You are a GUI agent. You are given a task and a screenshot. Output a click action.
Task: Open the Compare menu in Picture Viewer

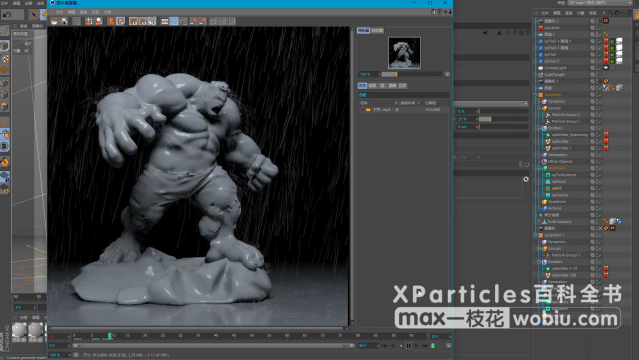click(x=95, y=12)
